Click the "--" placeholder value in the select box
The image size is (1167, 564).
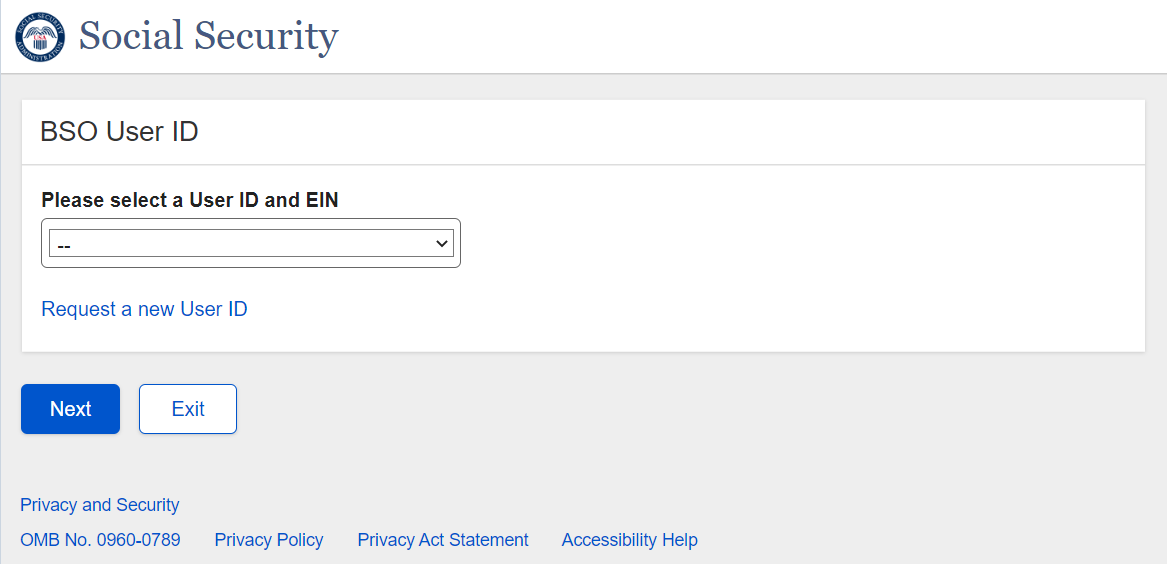pyautogui.click(x=64, y=244)
